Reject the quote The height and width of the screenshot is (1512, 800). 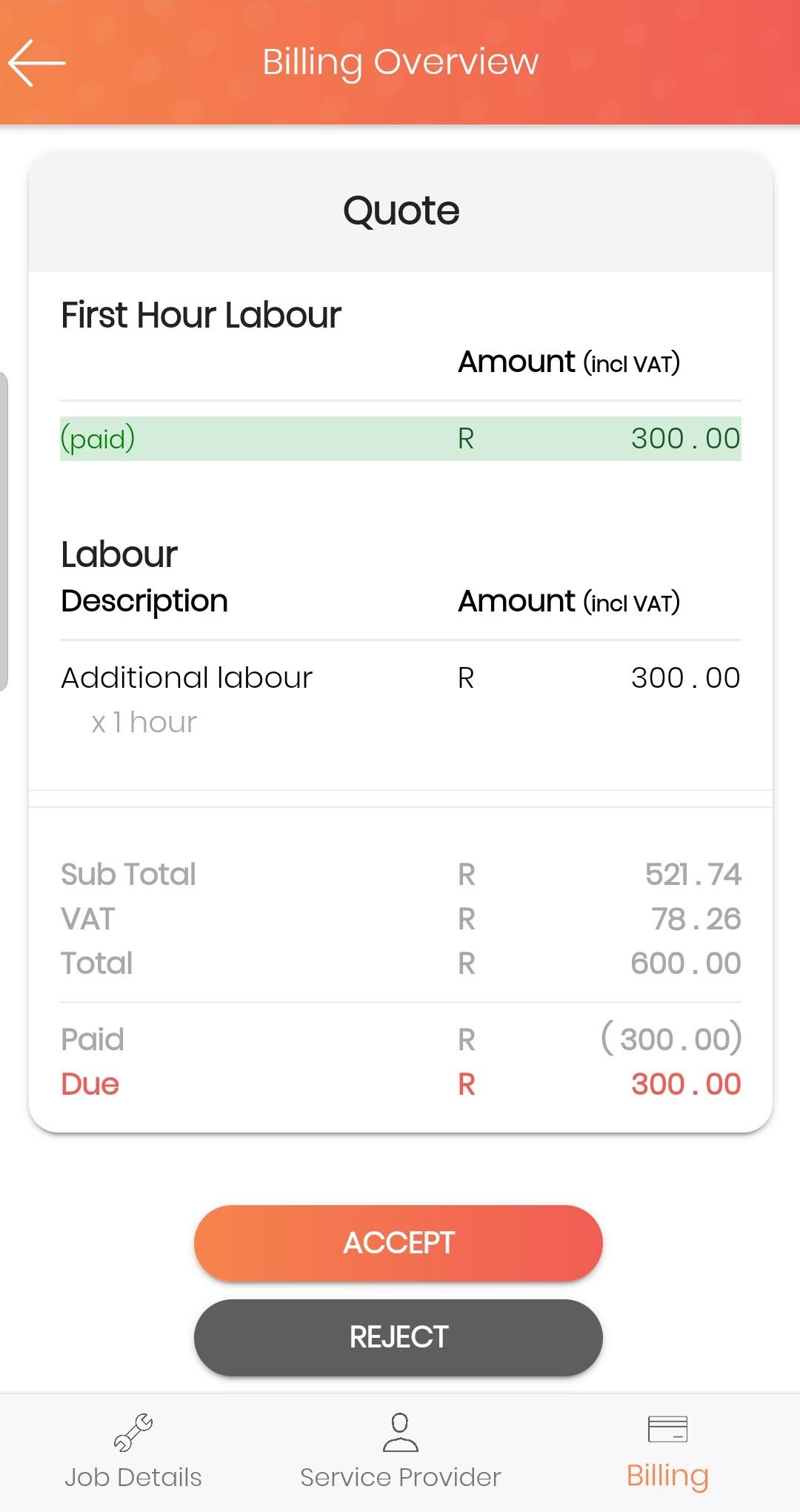399,1337
